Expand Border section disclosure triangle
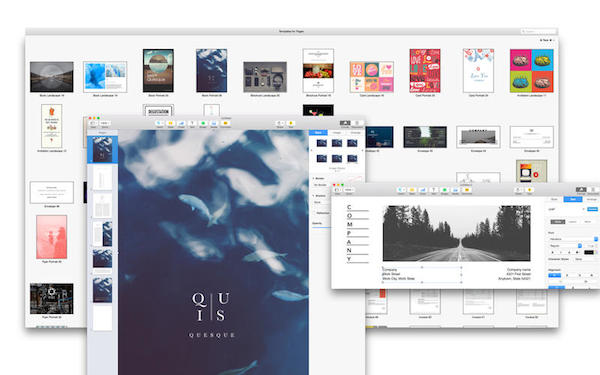The image size is (600, 375). pos(313,178)
